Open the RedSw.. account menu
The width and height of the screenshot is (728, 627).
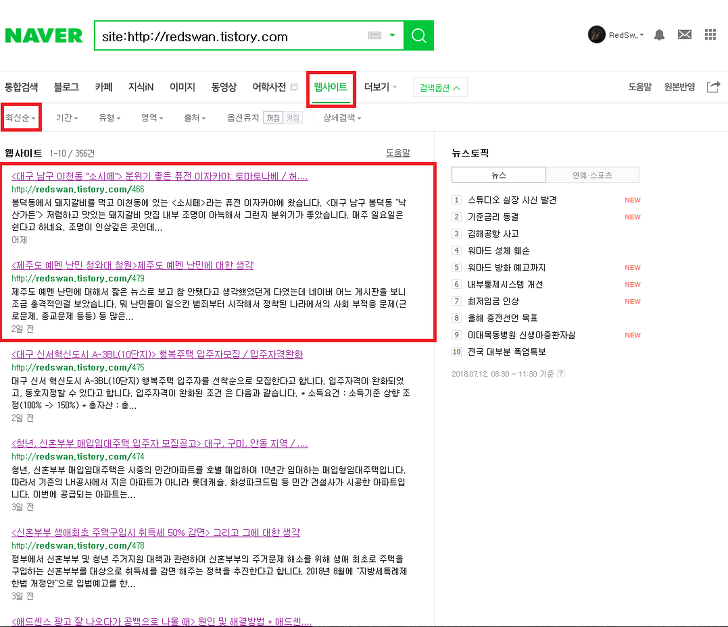point(626,35)
